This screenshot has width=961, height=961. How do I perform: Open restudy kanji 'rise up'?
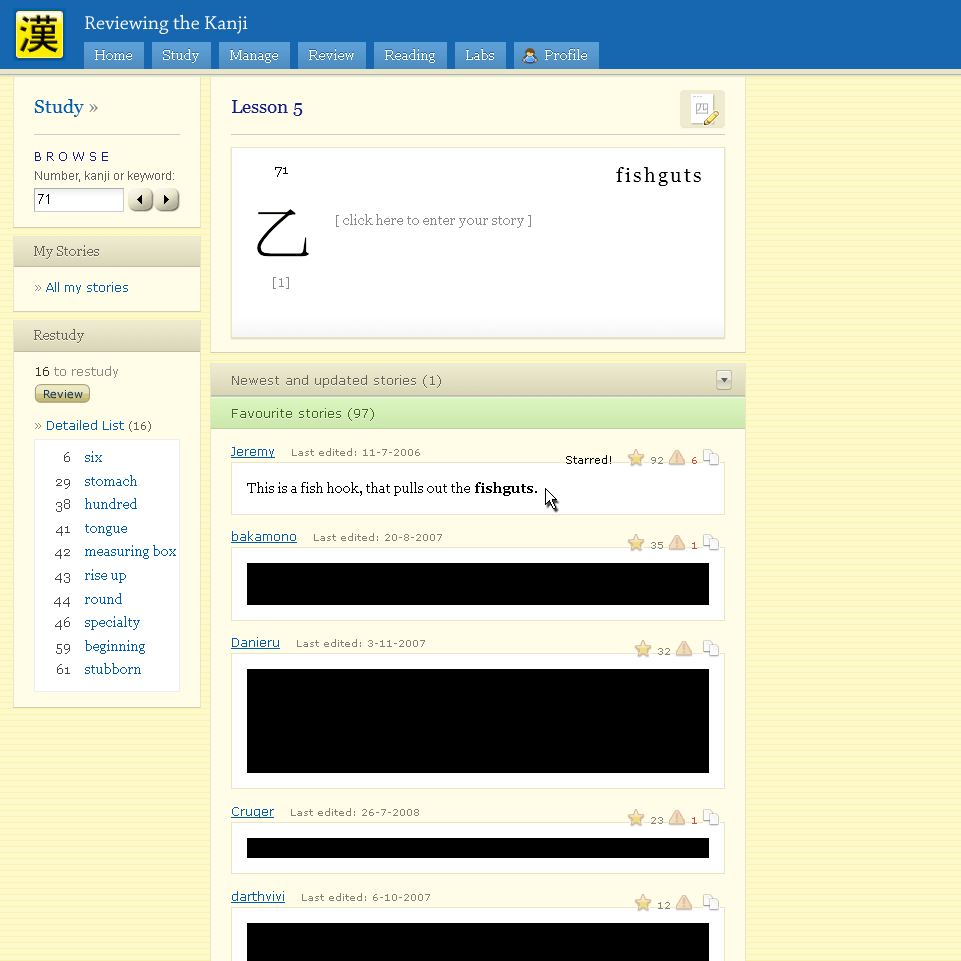(105, 575)
